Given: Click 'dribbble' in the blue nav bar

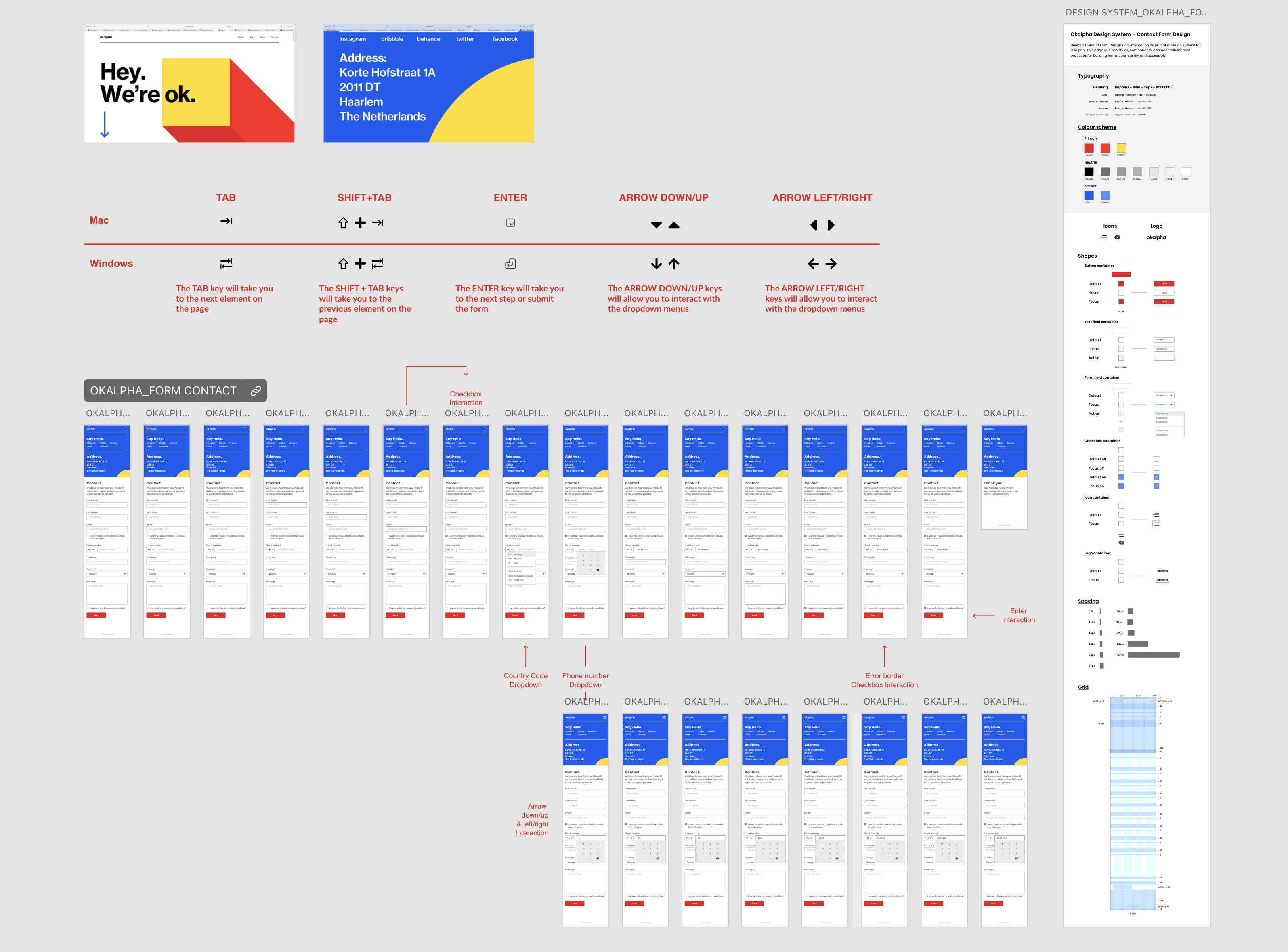Looking at the screenshot, I should 392,39.
